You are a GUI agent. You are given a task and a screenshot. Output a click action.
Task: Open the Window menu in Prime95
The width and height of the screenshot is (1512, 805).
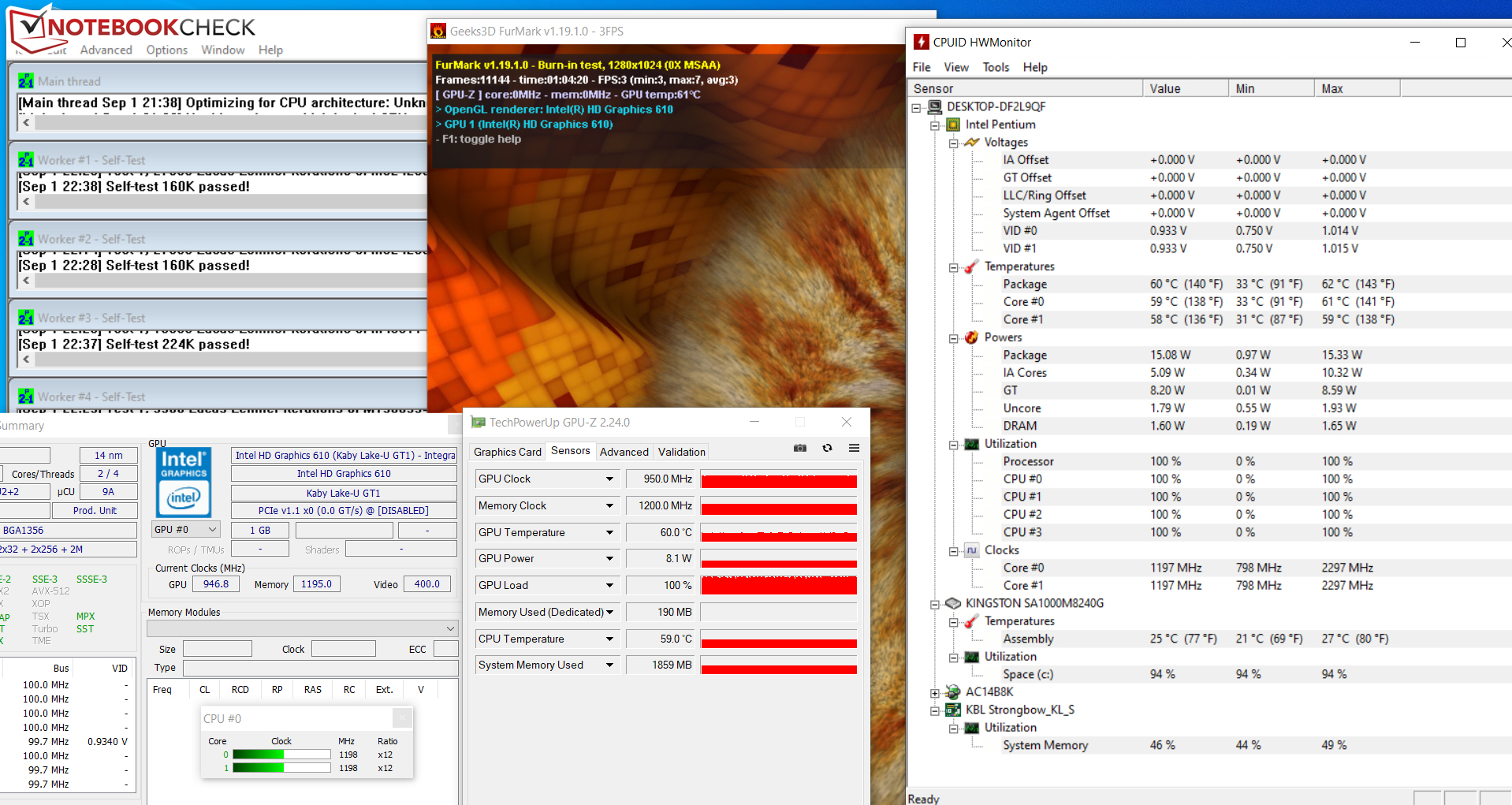[223, 50]
